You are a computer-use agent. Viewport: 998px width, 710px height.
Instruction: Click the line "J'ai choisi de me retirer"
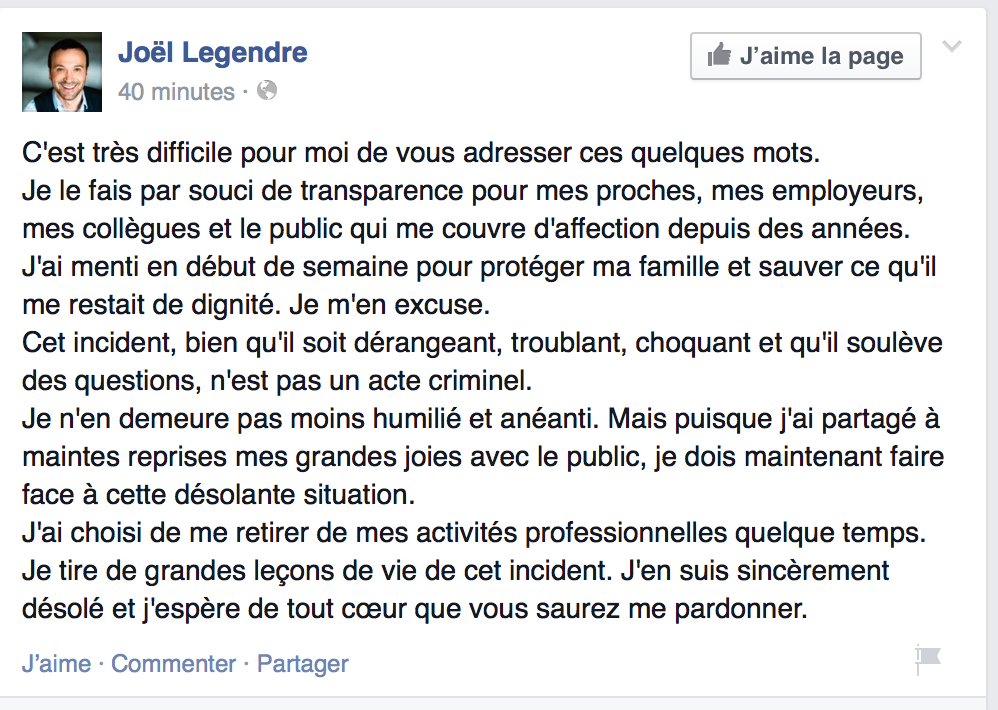click(x=474, y=533)
